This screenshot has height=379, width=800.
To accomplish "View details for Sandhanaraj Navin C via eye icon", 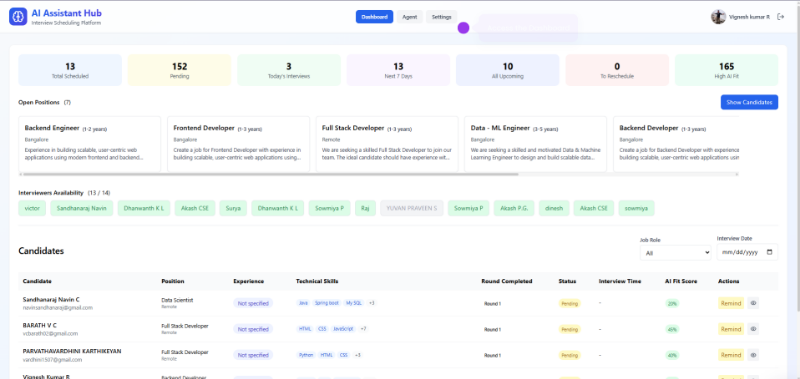I will 753,304.
